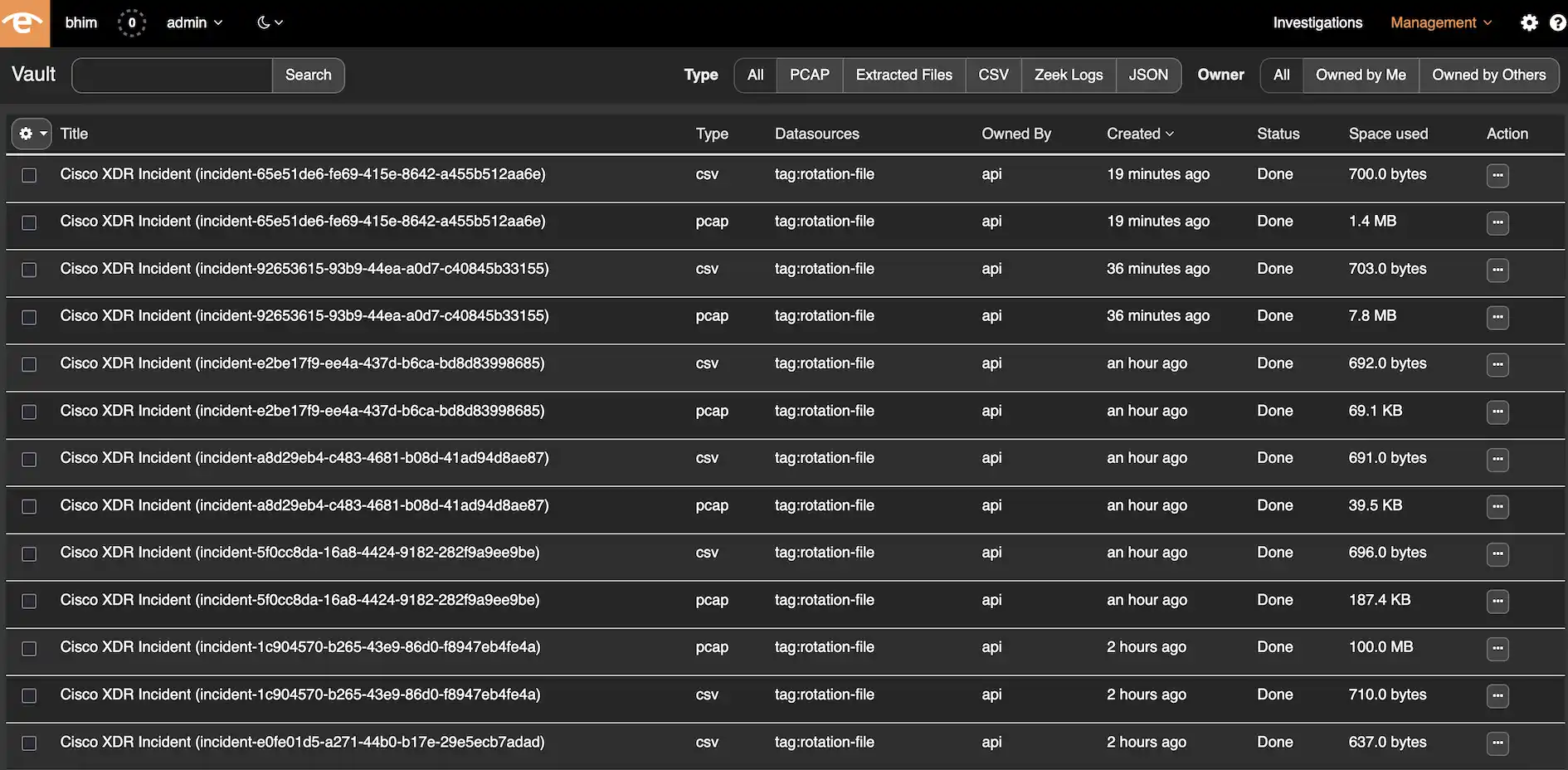Check the 703.0 bytes csv row checkbox
Image resolution: width=1568 pixels, height=770 pixels.
pyautogui.click(x=29, y=270)
